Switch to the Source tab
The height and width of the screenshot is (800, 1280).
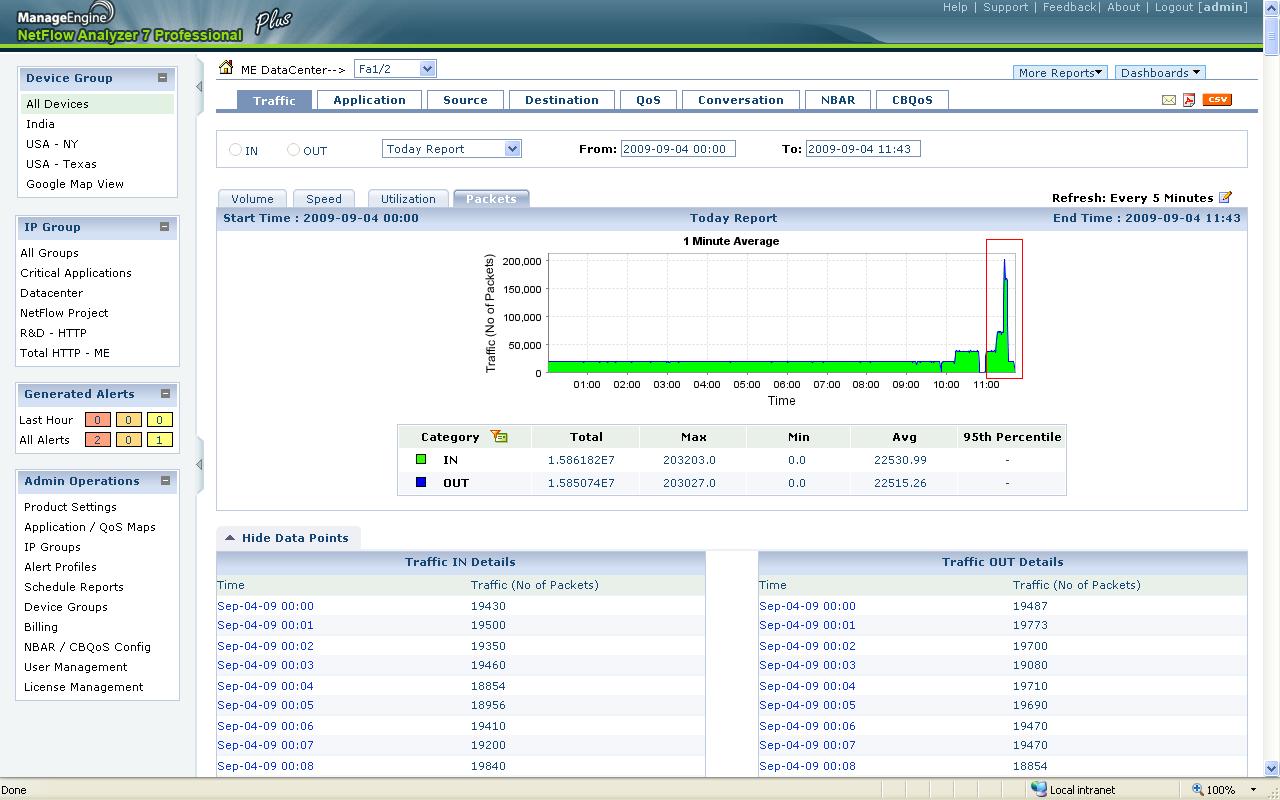pyautogui.click(x=465, y=100)
